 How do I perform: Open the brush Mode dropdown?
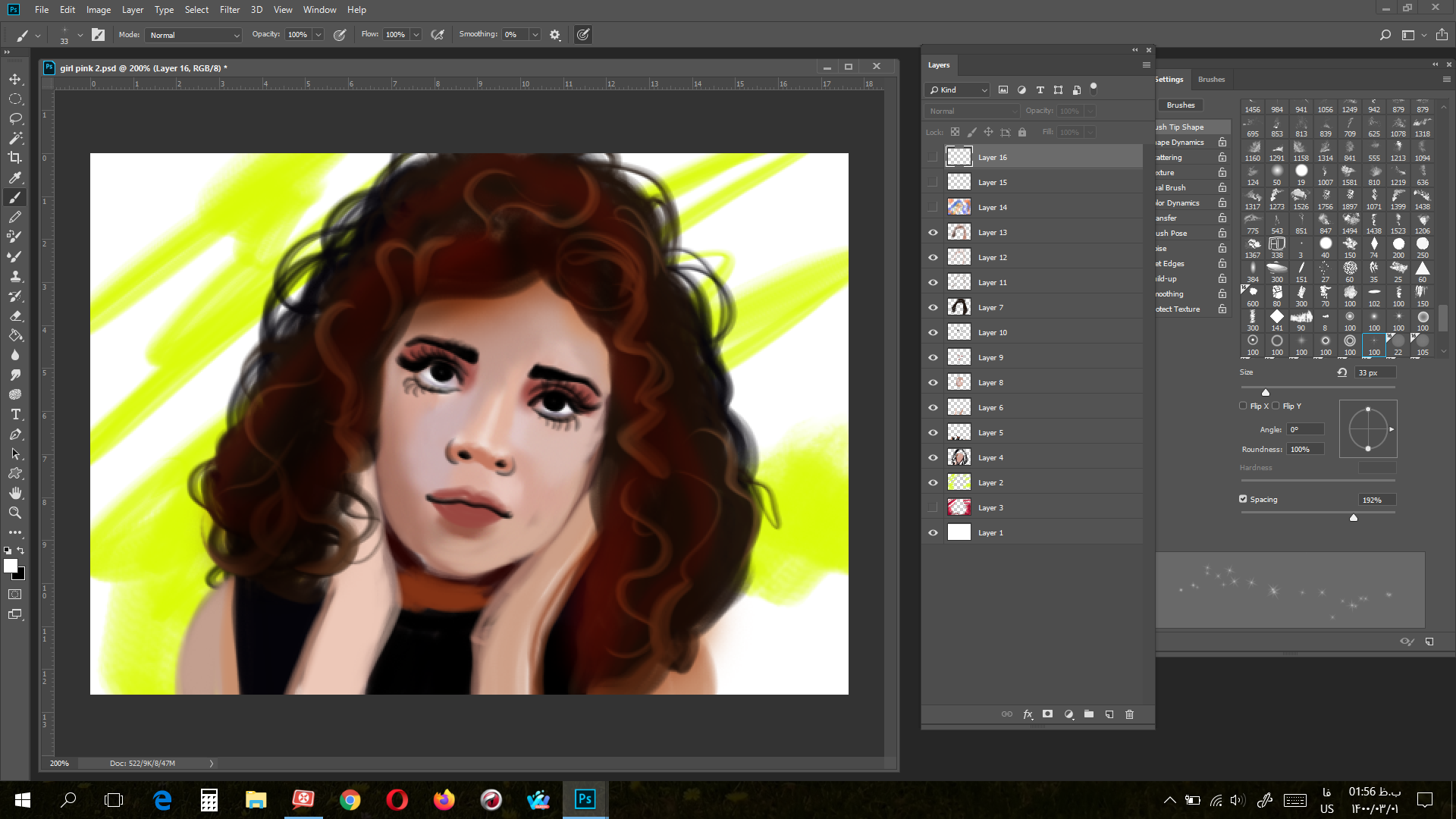[194, 35]
